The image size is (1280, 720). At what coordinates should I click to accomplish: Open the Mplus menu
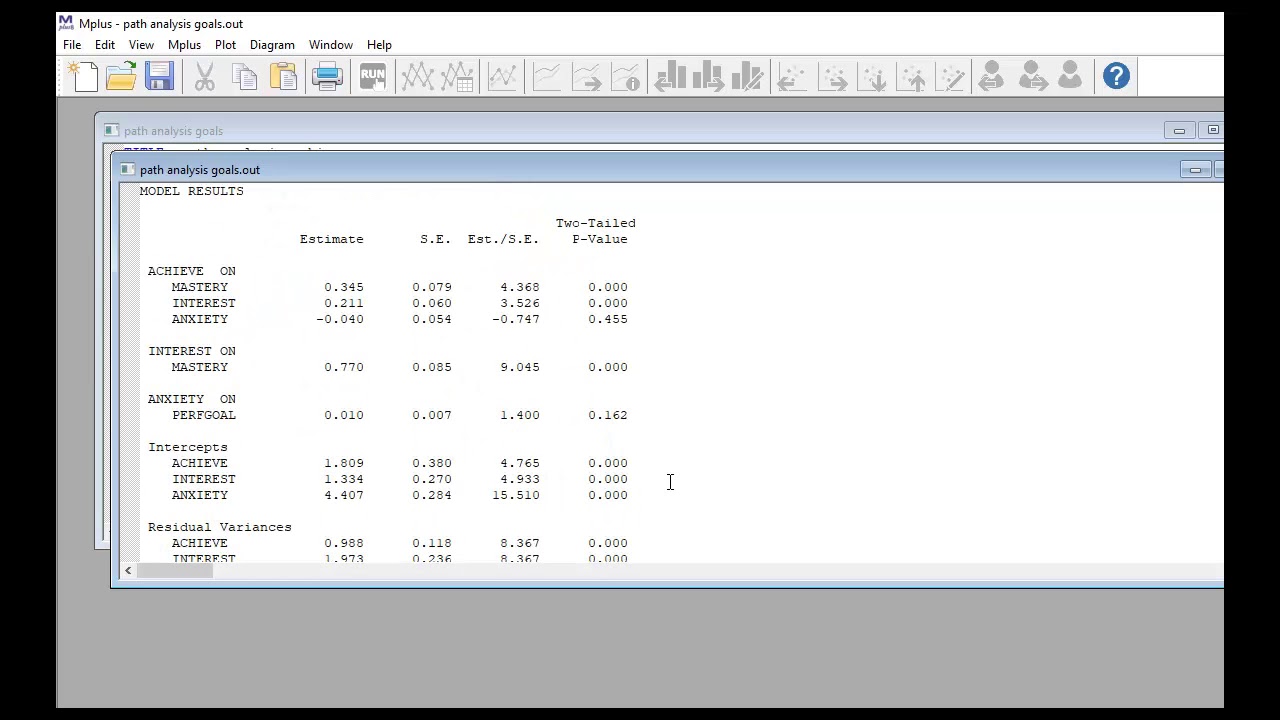point(184,45)
